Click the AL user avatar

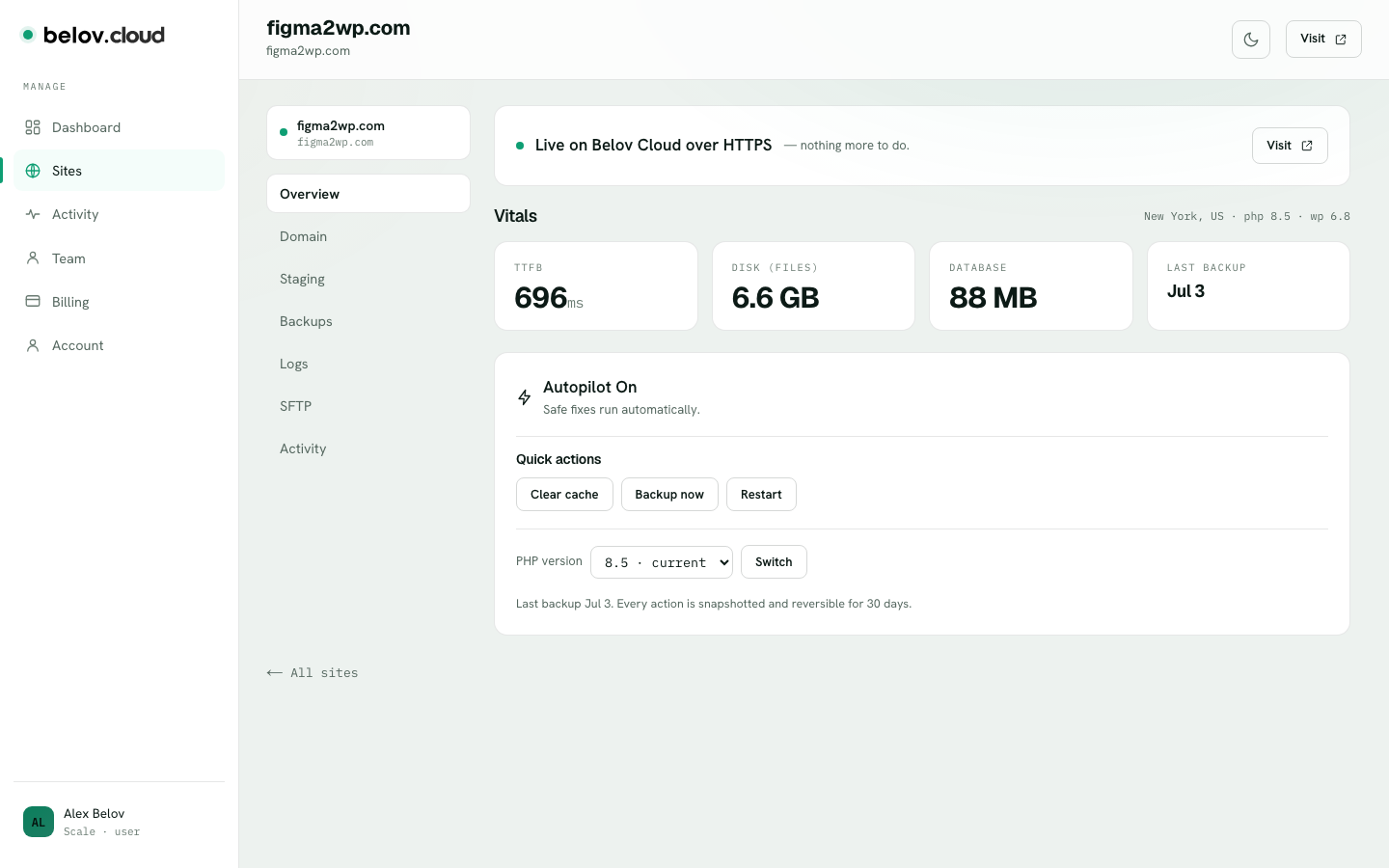point(39,822)
